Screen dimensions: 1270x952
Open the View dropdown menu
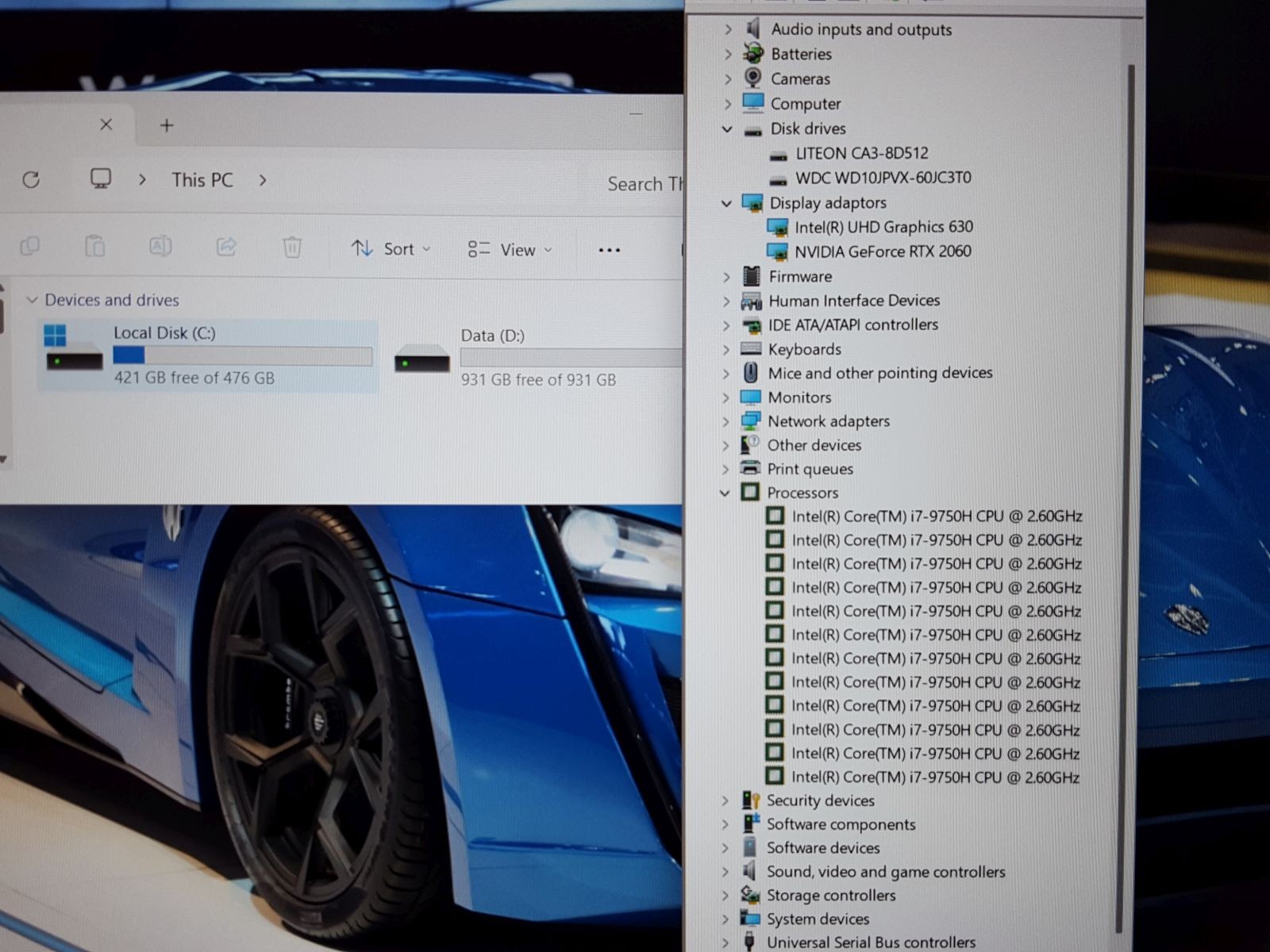(x=510, y=250)
